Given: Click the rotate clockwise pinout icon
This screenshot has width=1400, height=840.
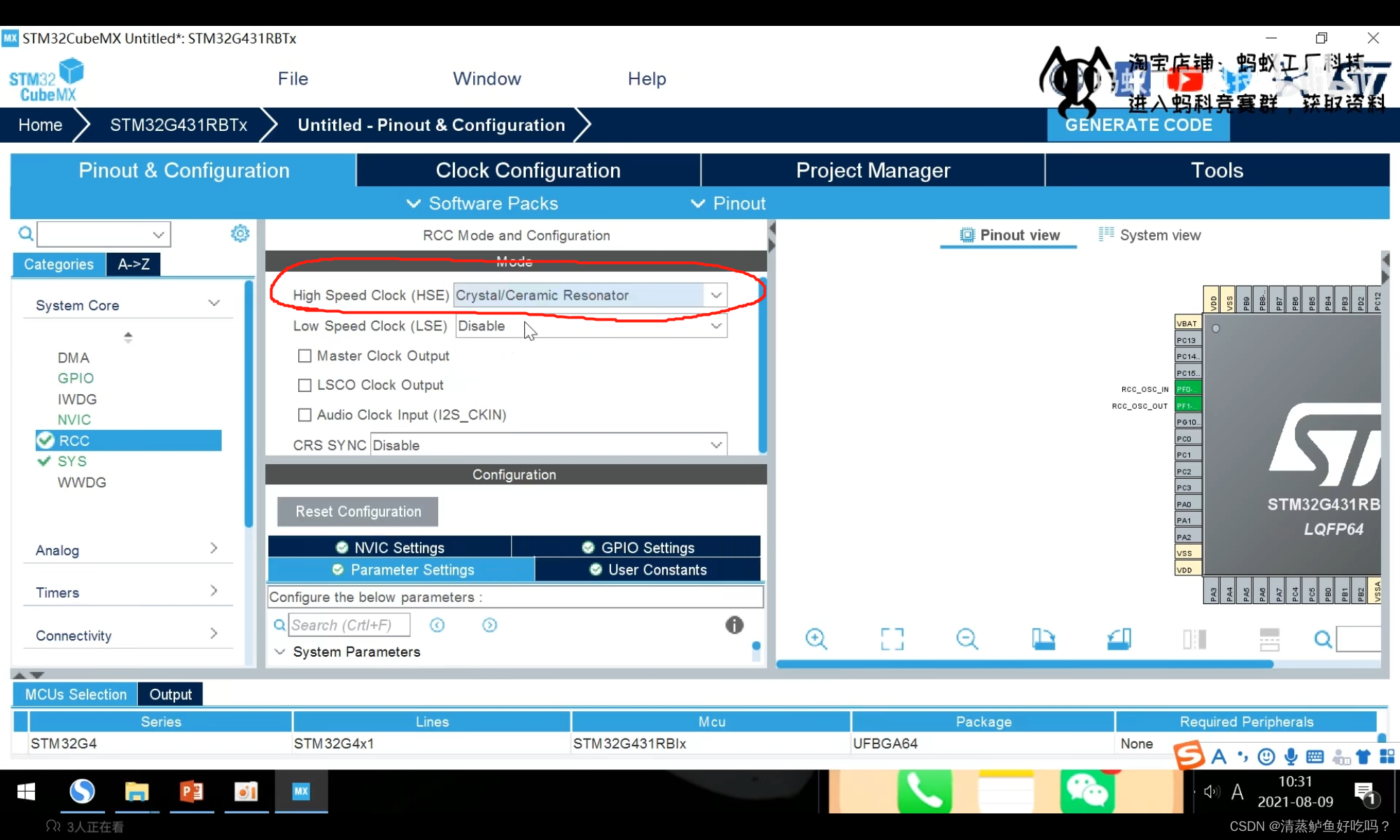Looking at the screenshot, I should tap(1043, 638).
